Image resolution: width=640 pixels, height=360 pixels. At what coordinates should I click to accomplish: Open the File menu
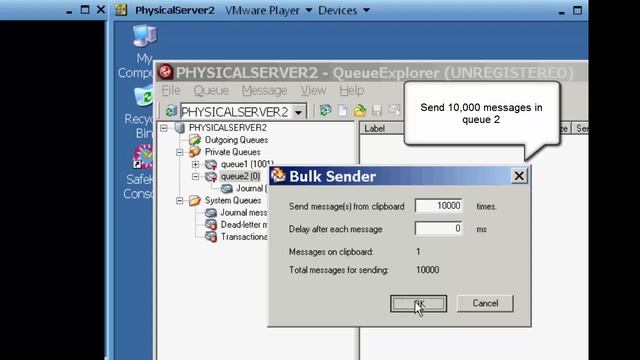[x=171, y=91]
